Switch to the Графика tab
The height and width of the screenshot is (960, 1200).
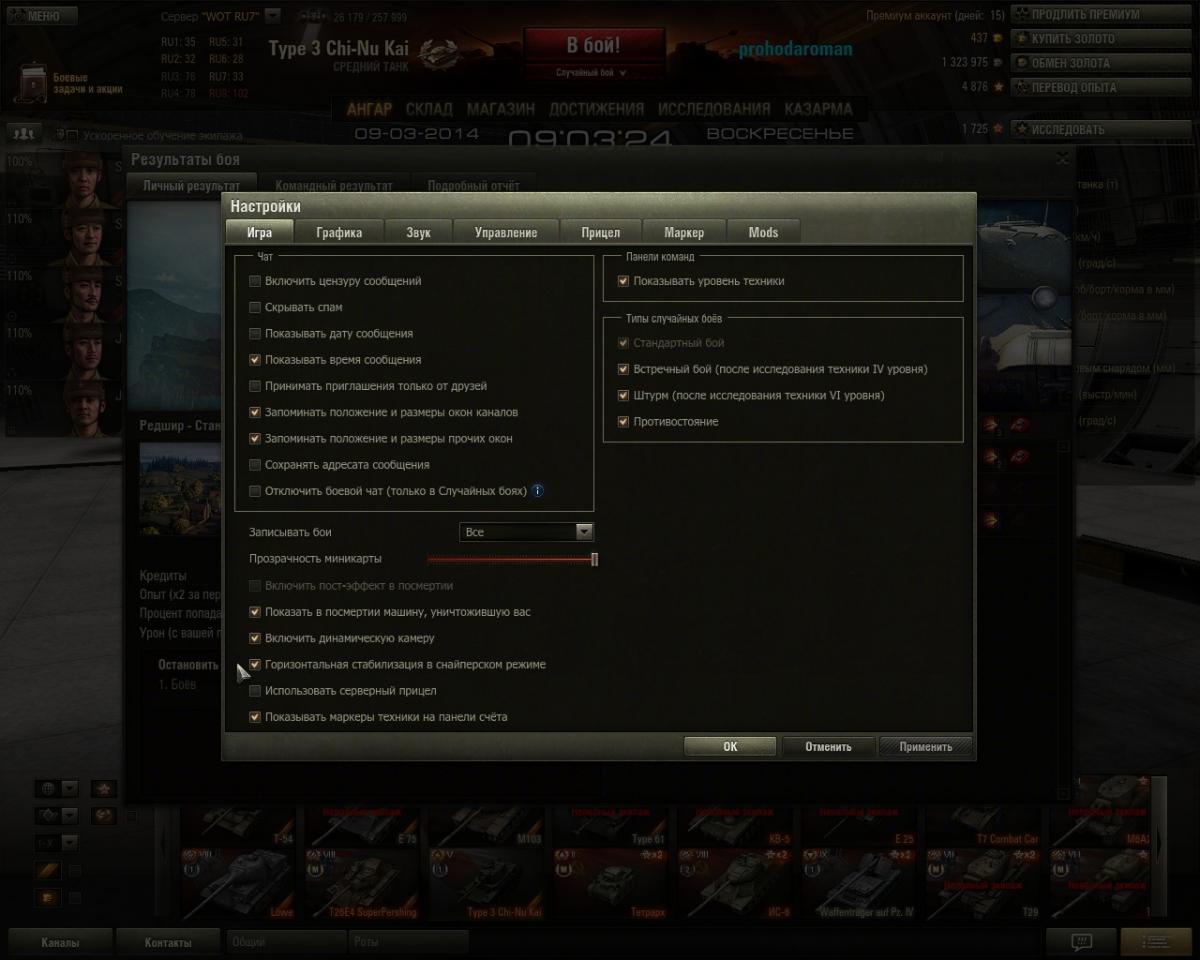(339, 232)
